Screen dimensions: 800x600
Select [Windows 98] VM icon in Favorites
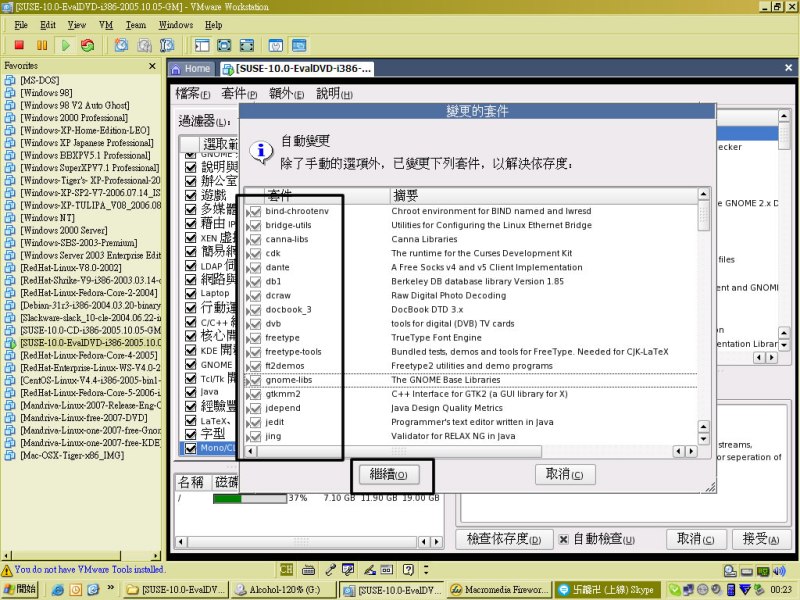click(10, 93)
